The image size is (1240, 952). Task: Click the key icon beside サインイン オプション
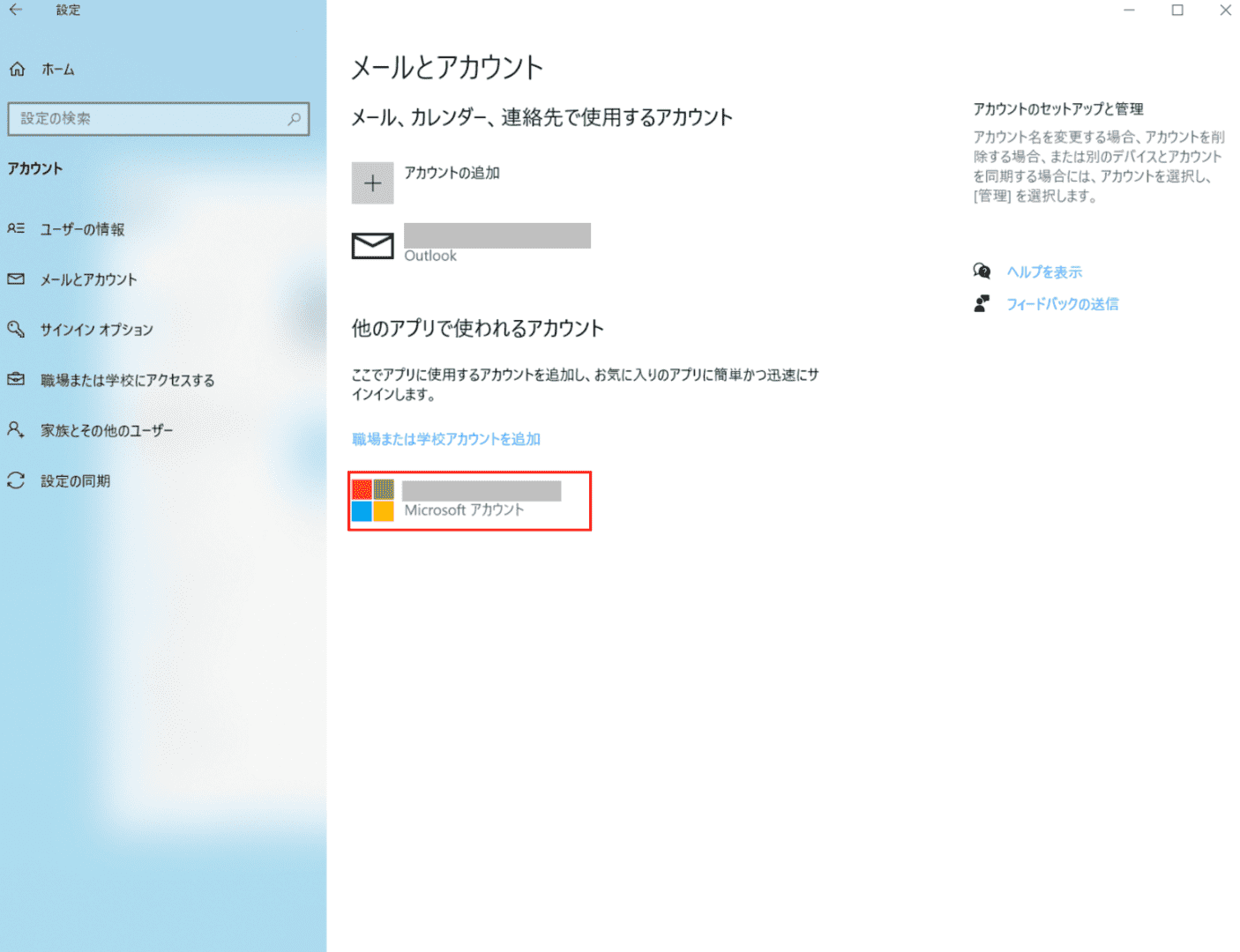pos(16,329)
